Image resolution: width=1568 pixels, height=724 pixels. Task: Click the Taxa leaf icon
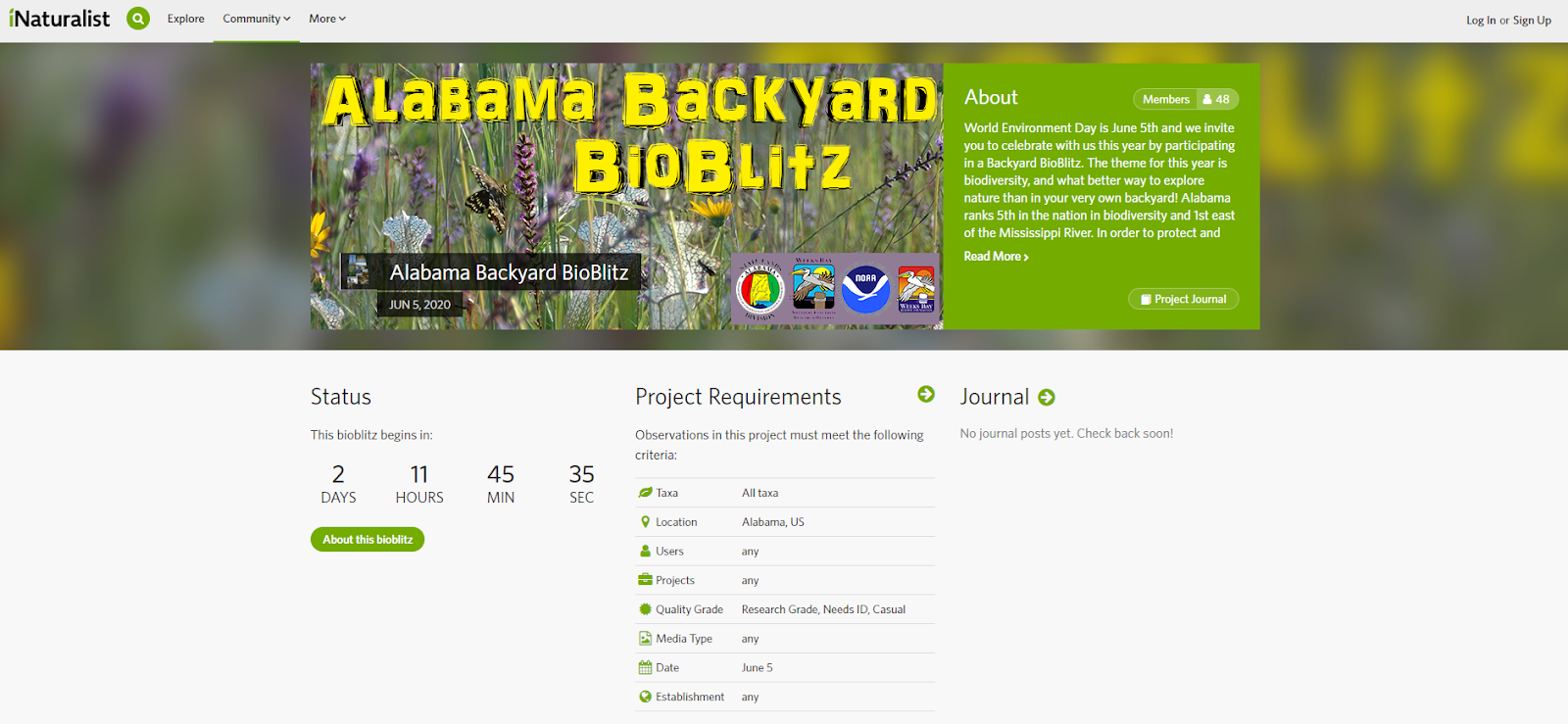point(645,493)
